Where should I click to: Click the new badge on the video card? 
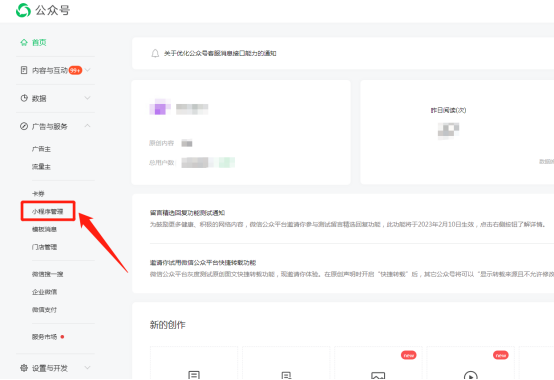tap(501, 355)
